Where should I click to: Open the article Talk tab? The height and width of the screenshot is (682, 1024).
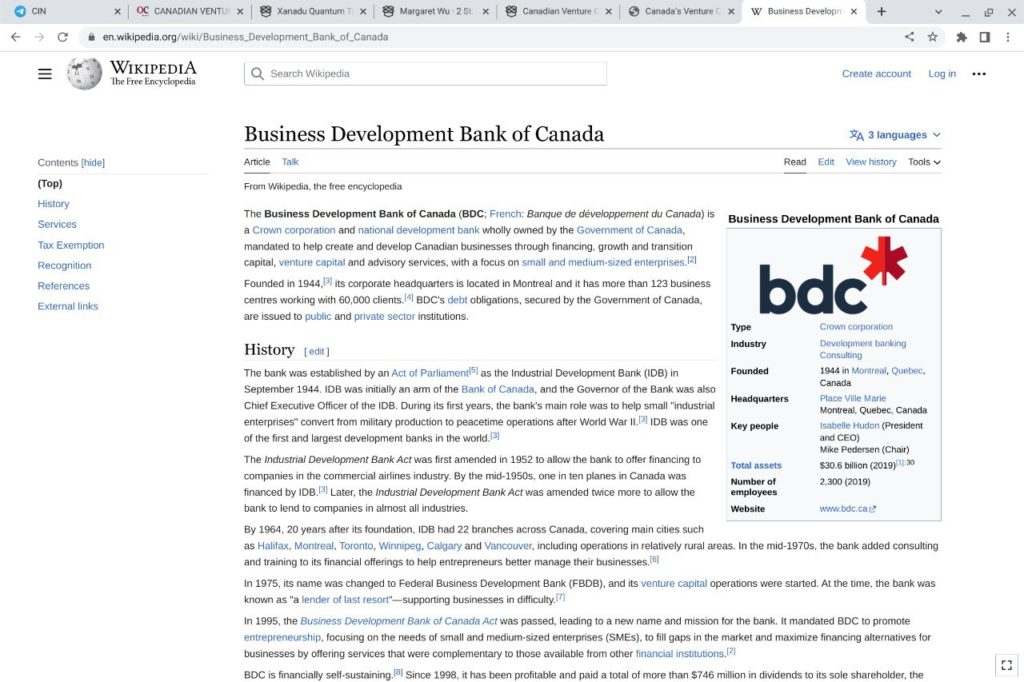[x=290, y=162]
